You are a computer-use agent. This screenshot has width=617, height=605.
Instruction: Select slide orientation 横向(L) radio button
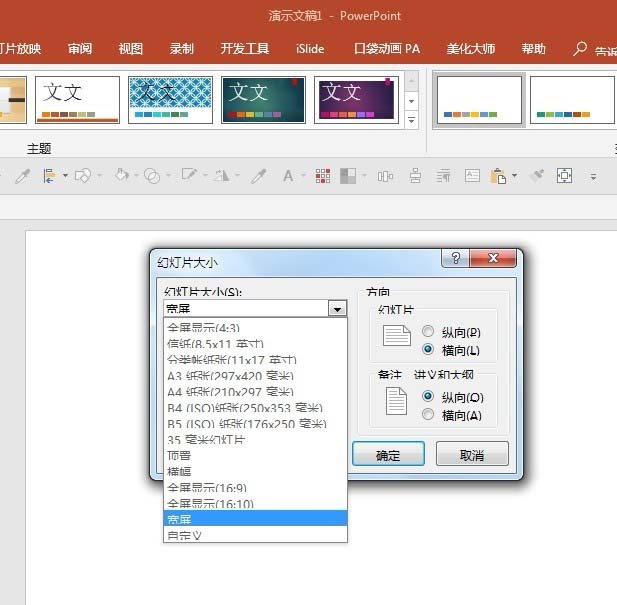[428, 349]
